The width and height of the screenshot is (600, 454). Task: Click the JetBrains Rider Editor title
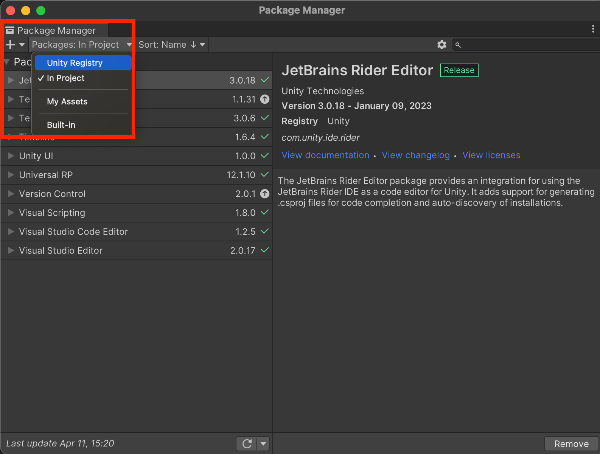point(357,70)
